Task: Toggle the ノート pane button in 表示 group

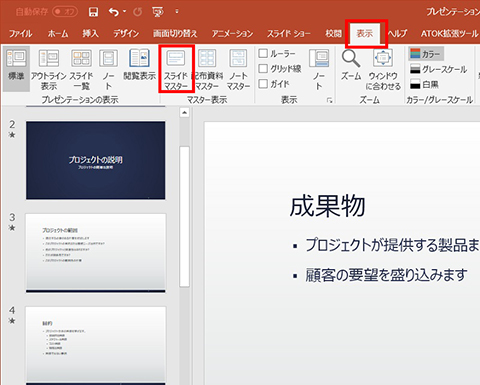Action: point(319,69)
